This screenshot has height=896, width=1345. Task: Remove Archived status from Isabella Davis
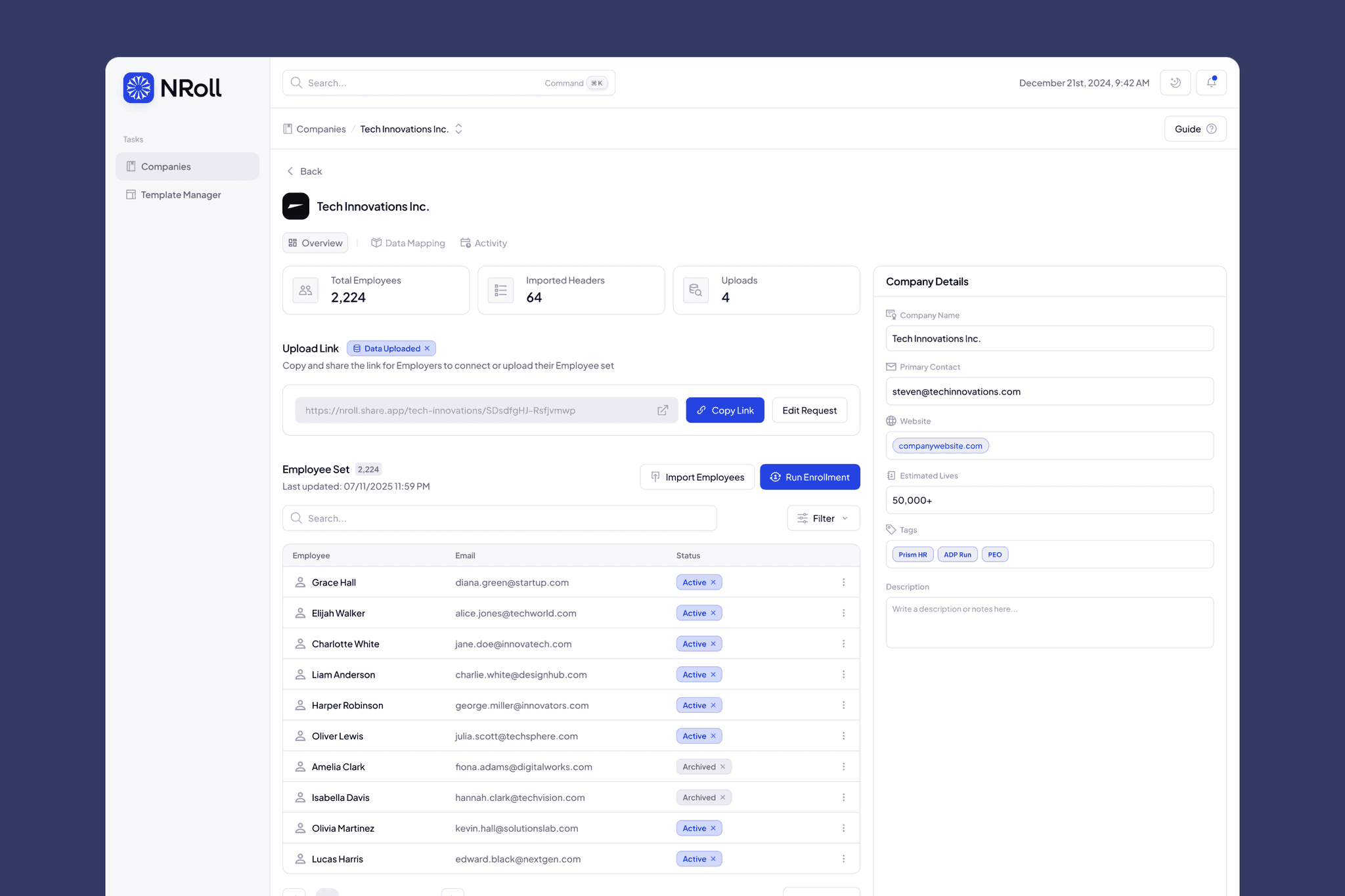pos(723,798)
